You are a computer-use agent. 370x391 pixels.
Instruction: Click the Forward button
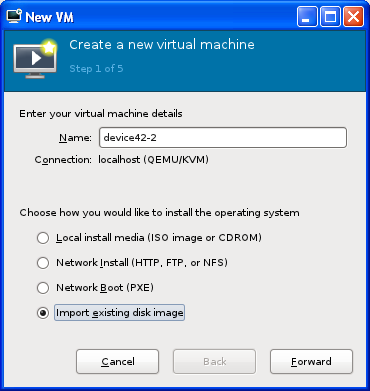pos(311,361)
